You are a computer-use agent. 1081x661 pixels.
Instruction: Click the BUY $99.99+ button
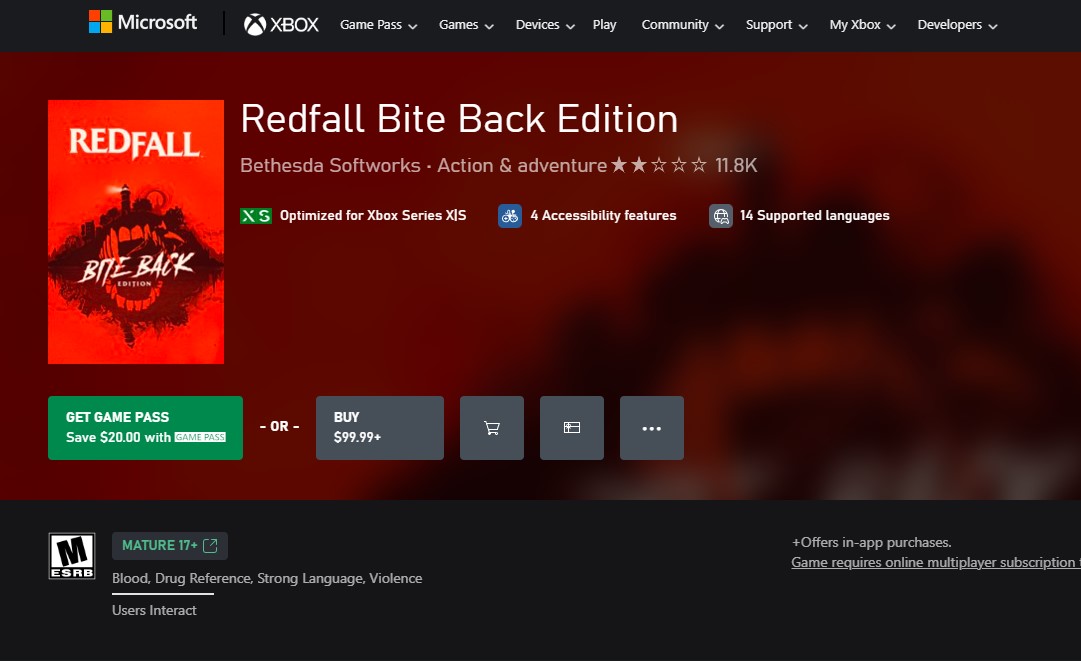(x=379, y=427)
